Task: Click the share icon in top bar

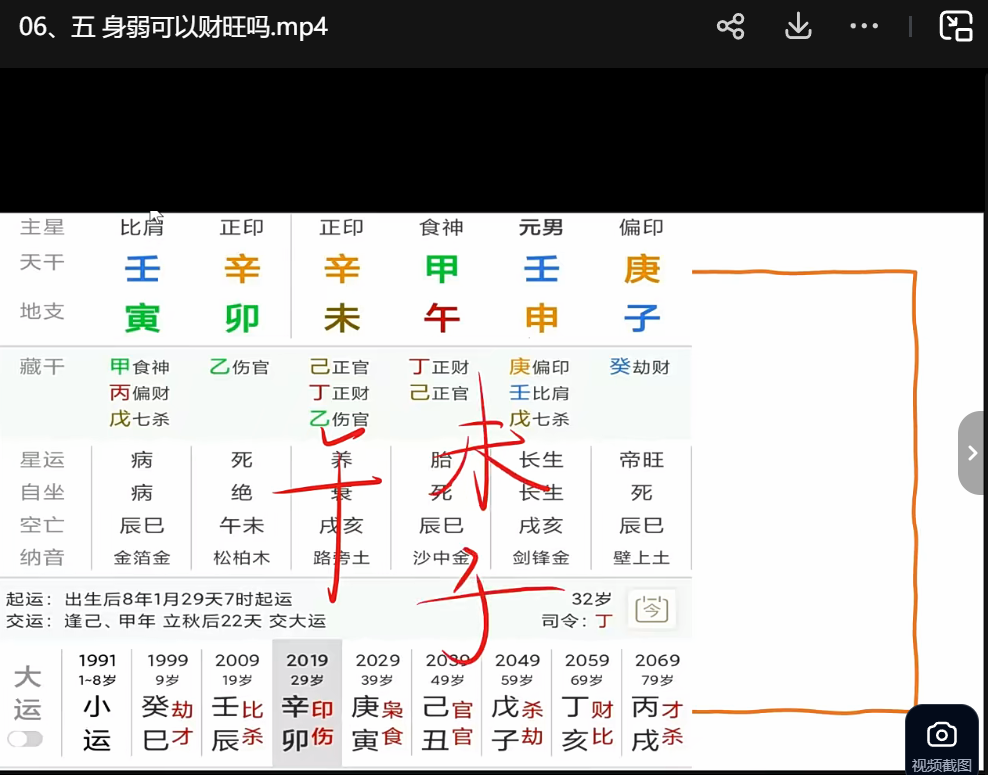Action: tap(731, 27)
